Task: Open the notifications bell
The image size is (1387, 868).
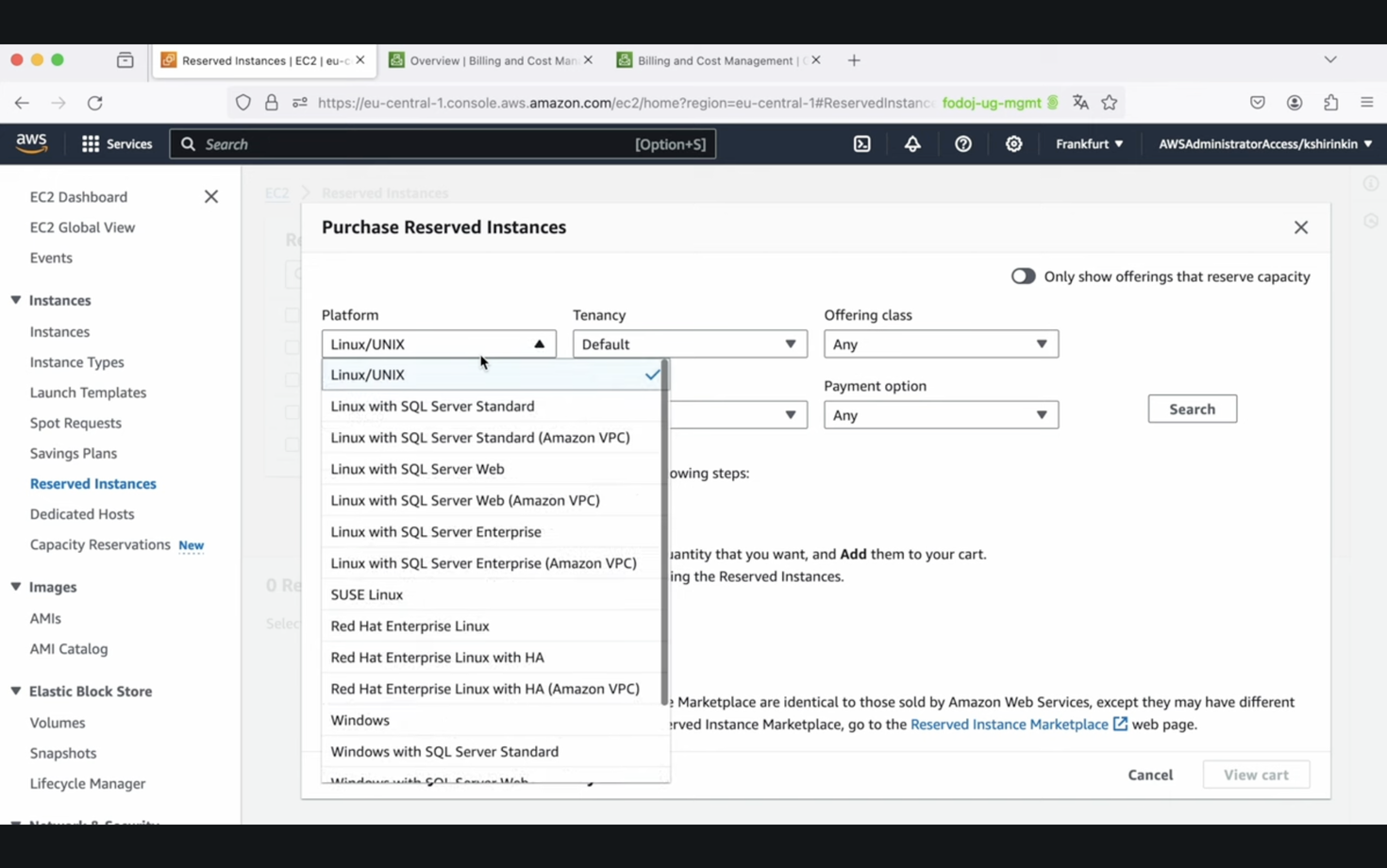Action: tap(912, 144)
